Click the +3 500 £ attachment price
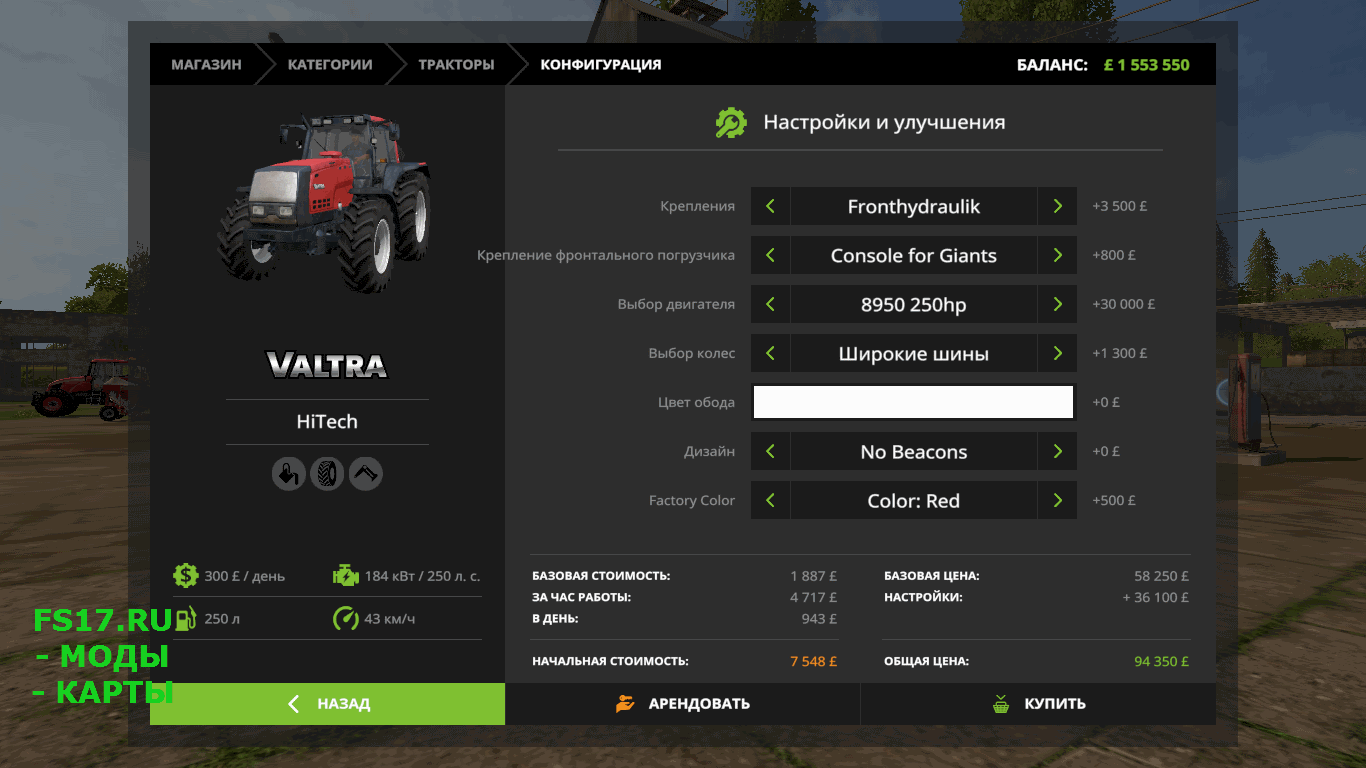This screenshot has width=1366, height=768. 1119,206
